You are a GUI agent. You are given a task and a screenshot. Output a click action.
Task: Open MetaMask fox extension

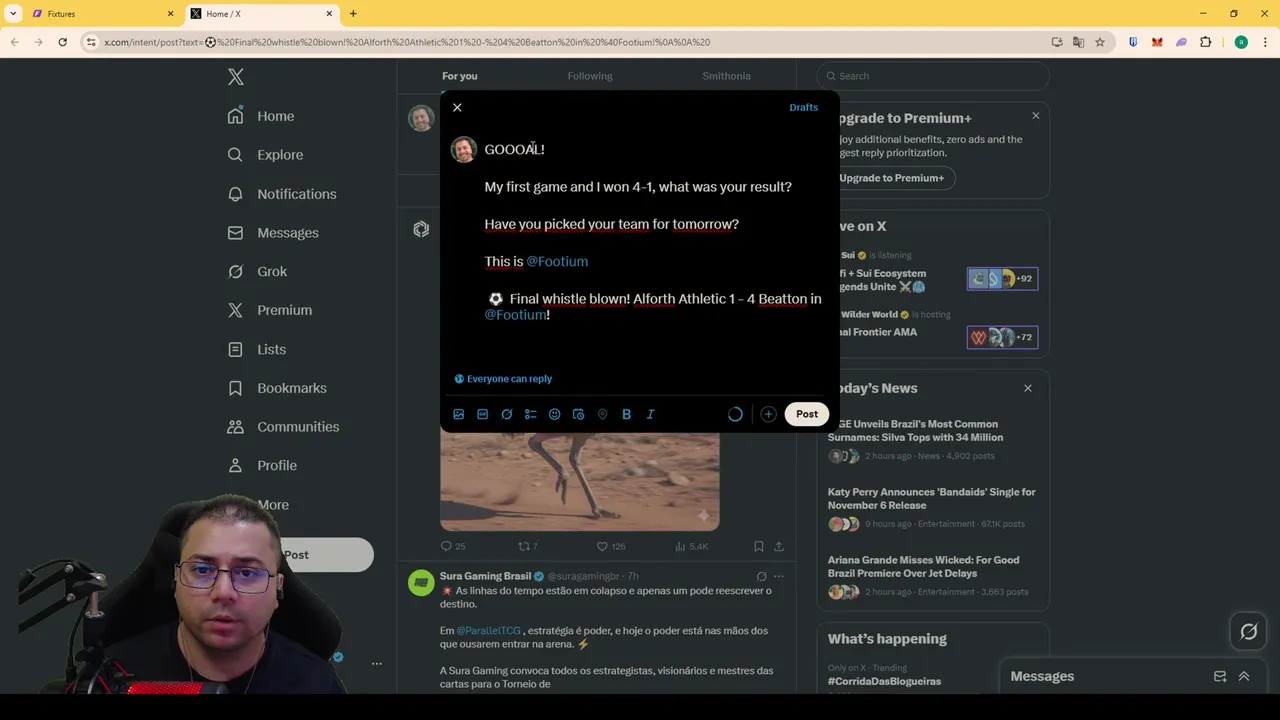tap(1157, 42)
